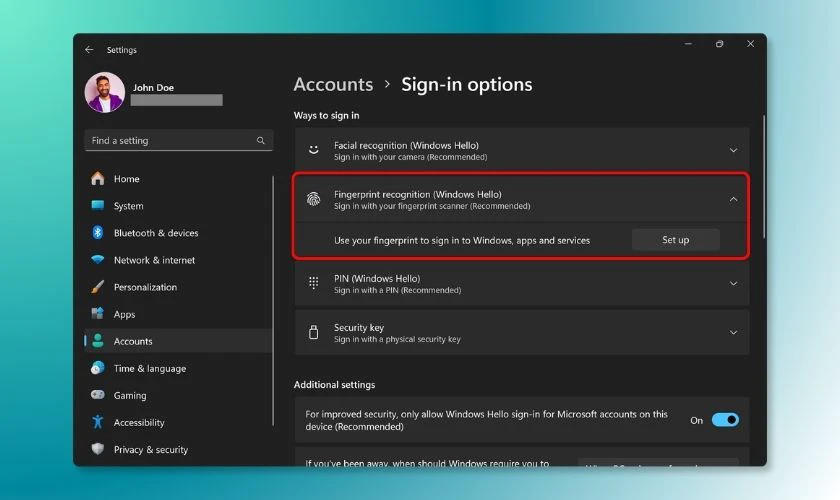Click the search magnifier icon

261,140
